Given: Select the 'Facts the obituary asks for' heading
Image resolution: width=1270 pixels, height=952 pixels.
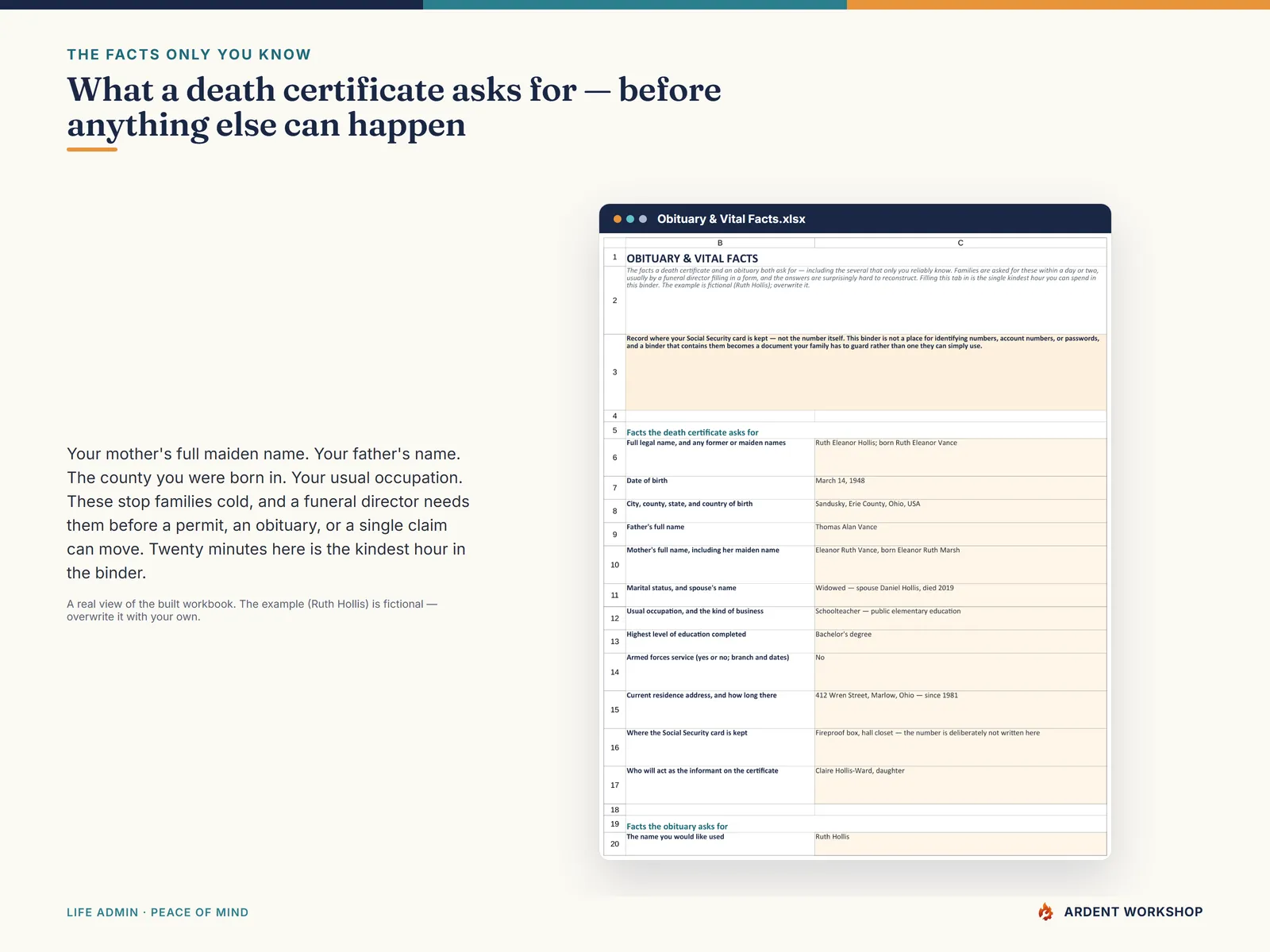Looking at the screenshot, I should coord(677,826).
